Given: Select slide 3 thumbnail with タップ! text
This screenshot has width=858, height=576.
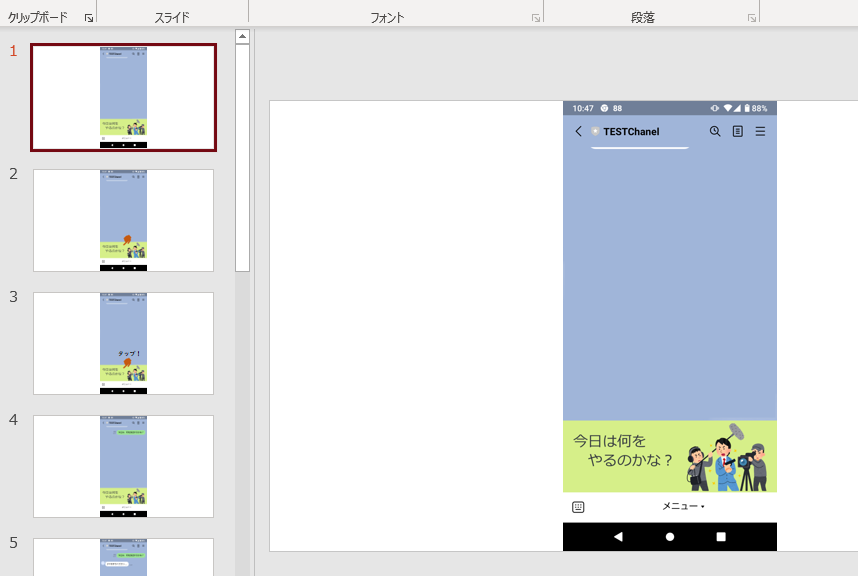Looking at the screenshot, I should (124, 344).
